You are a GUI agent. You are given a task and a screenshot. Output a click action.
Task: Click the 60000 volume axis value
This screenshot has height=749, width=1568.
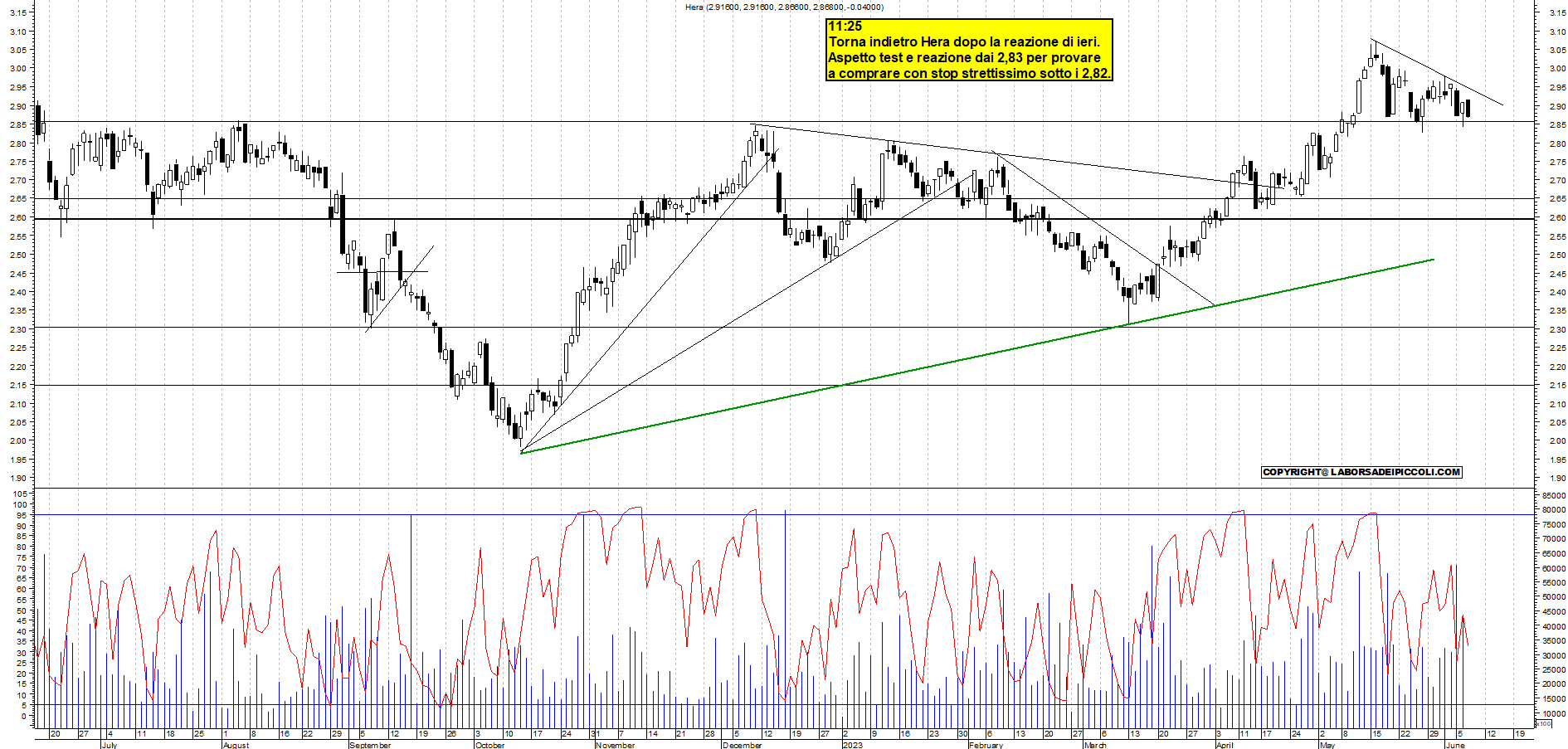(x=1554, y=568)
